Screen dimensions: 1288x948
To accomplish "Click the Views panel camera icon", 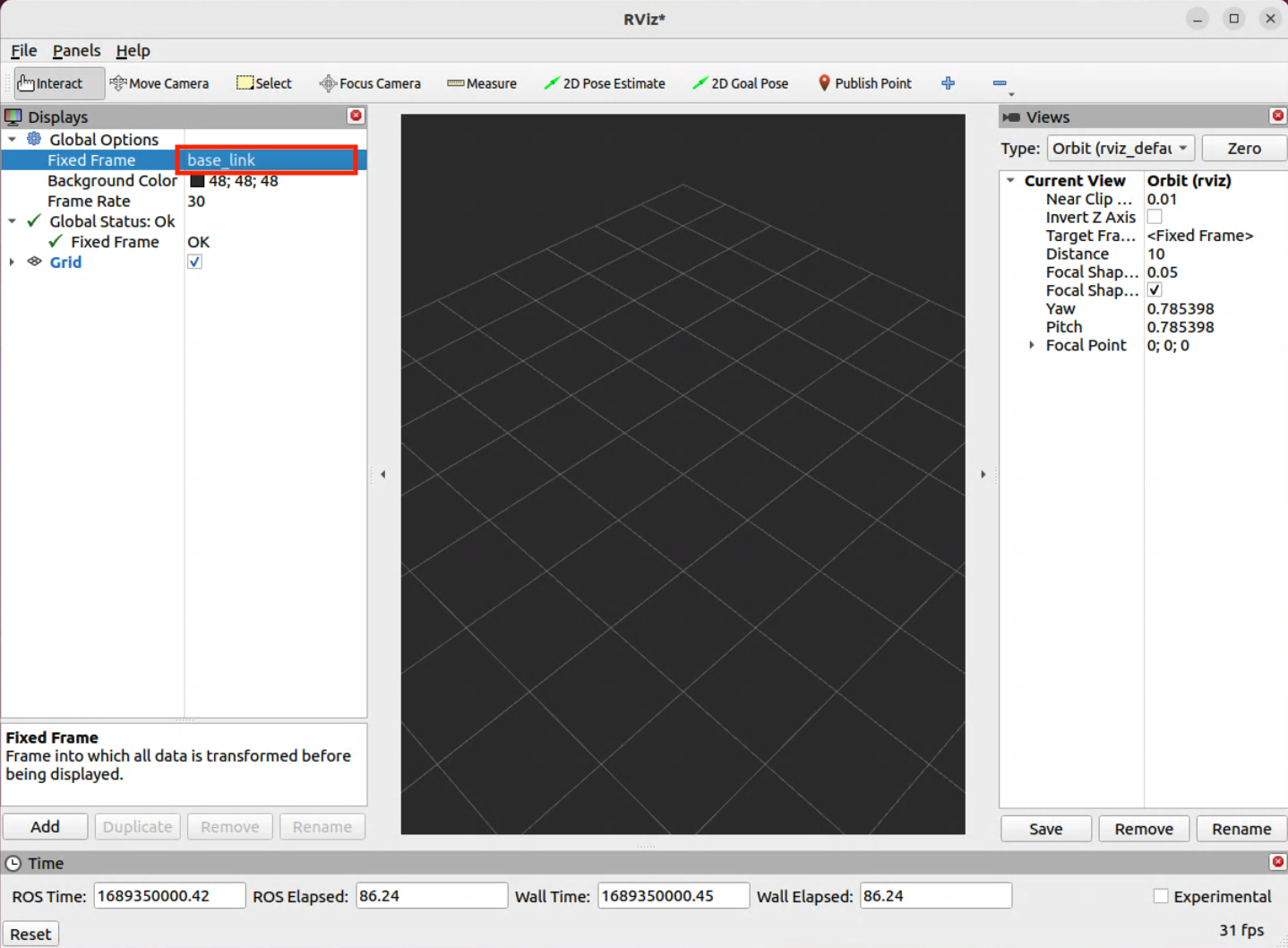I will tap(1011, 117).
